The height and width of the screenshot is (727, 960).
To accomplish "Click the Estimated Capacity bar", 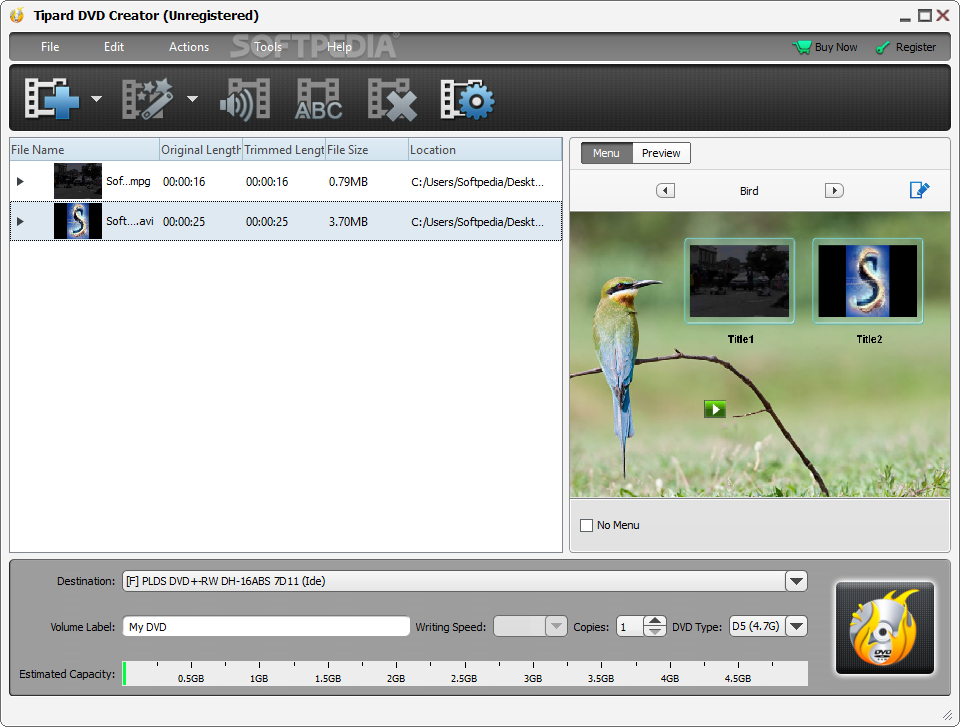I will point(465,673).
